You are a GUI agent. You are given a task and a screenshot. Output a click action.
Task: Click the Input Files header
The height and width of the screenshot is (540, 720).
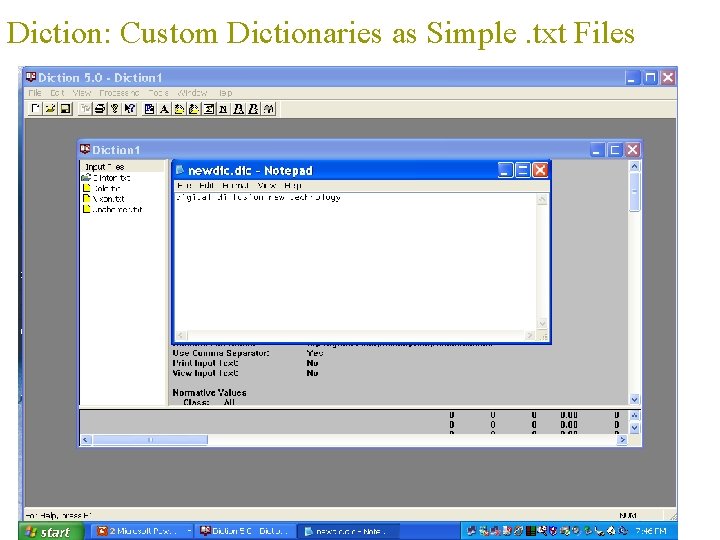pyautogui.click(x=122, y=166)
